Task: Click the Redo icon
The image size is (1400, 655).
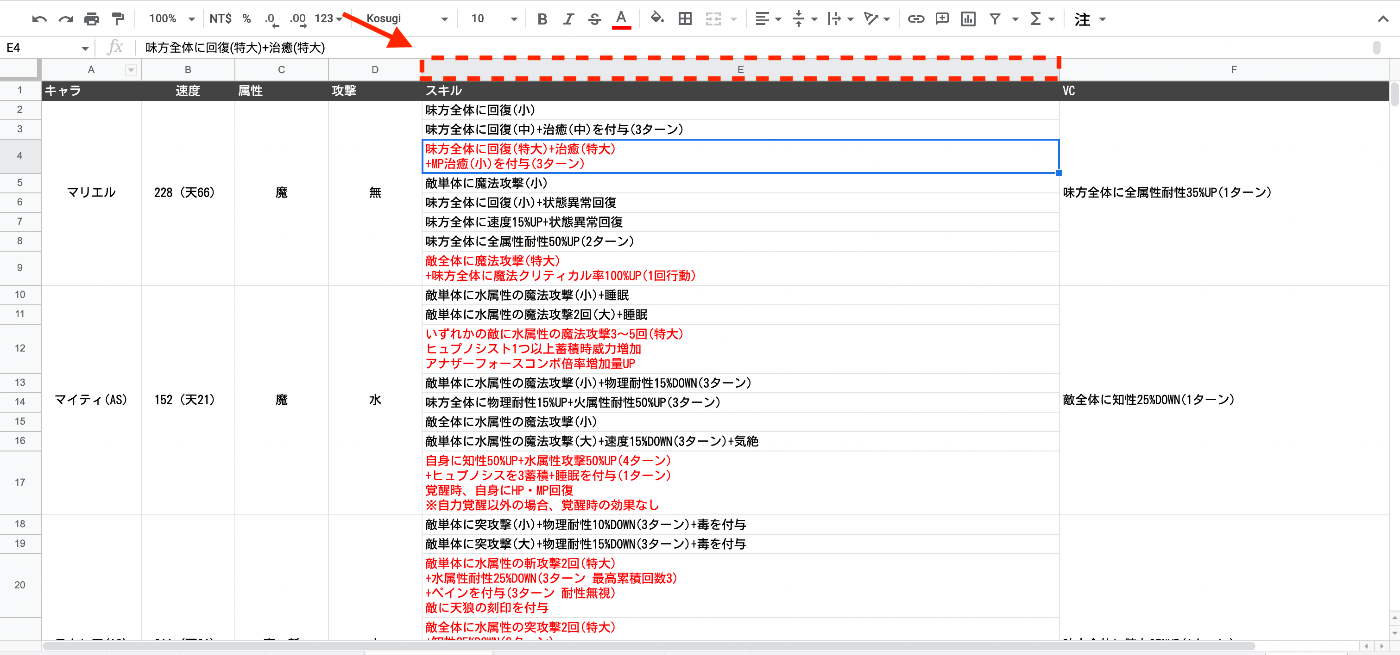Action: (66, 19)
